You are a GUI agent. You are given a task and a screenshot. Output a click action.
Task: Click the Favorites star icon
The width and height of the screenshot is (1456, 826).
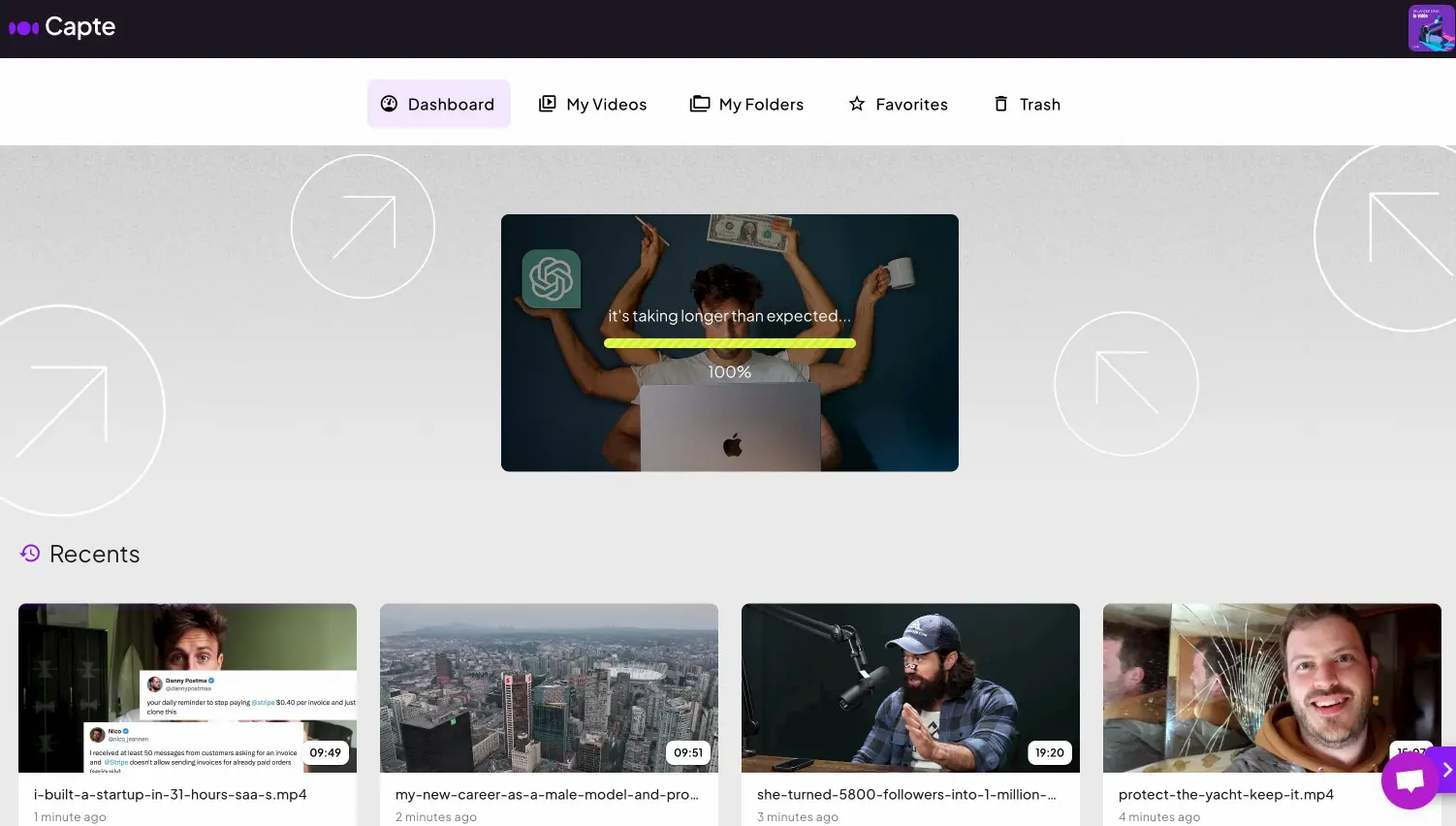click(x=857, y=103)
